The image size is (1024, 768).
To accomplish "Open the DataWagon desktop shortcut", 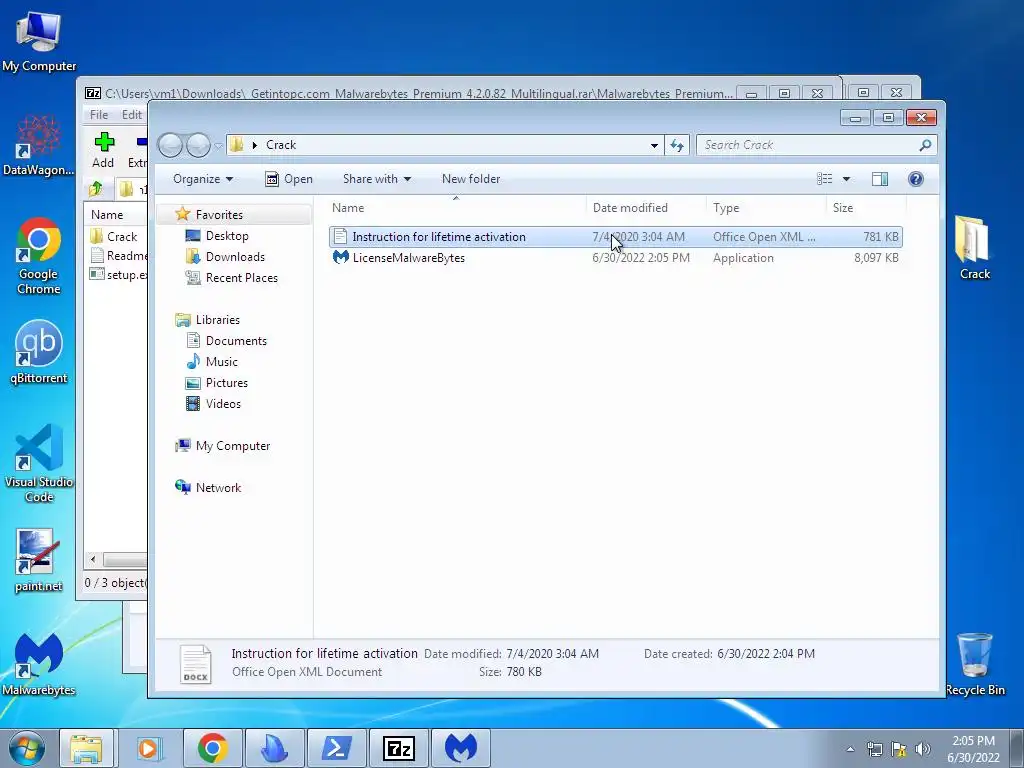I will click(39, 145).
